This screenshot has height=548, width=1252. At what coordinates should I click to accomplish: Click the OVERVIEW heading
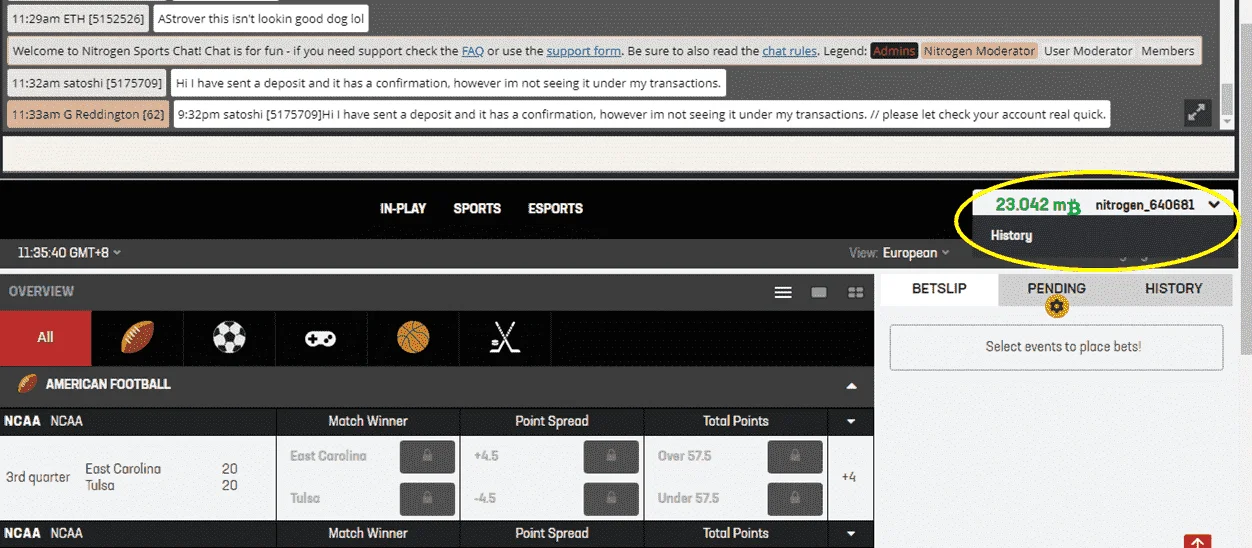[41, 292]
